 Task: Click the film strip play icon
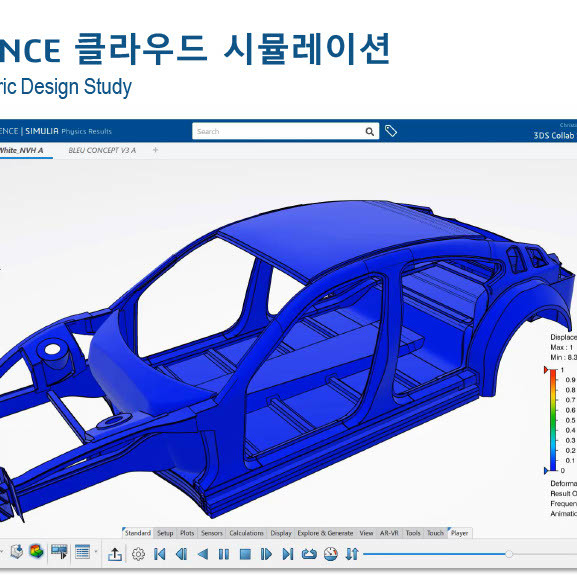tap(59, 551)
